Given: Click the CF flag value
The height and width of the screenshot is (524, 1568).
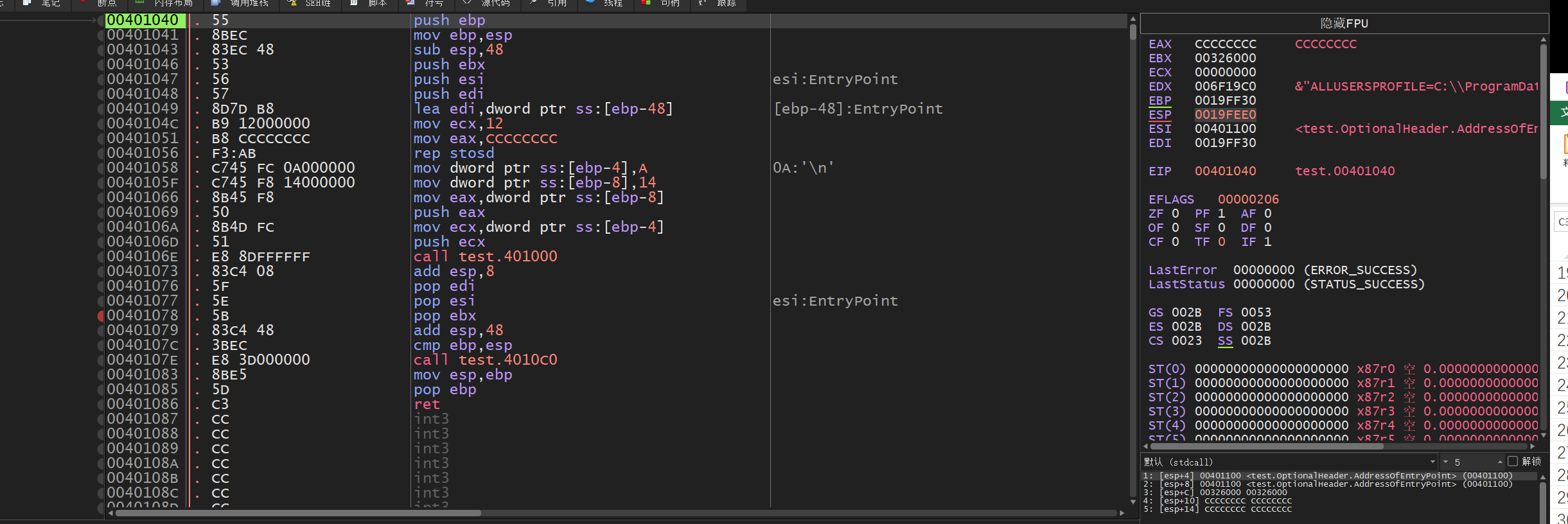Looking at the screenshot, I should [1175, 242].
